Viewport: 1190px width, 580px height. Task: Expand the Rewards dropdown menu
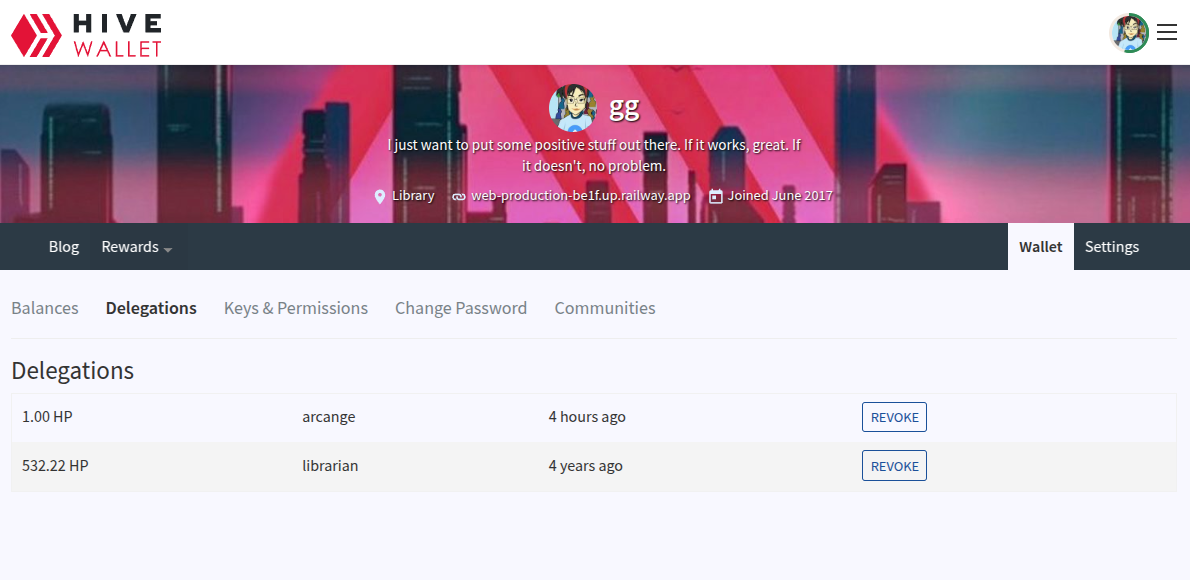click(136, 247)
